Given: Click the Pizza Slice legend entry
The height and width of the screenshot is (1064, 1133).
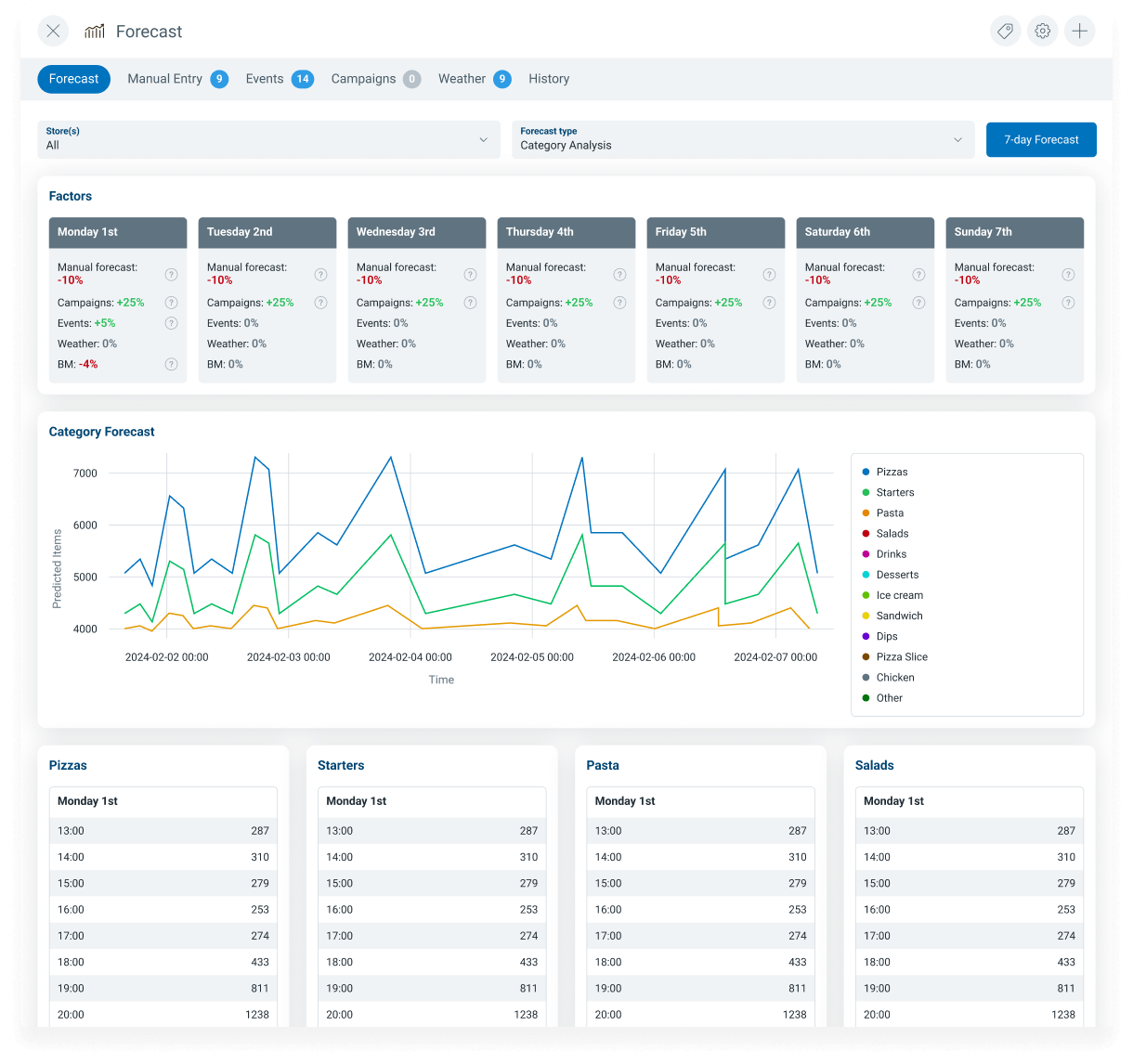Looking at the screenshot, I should [894, 656].
